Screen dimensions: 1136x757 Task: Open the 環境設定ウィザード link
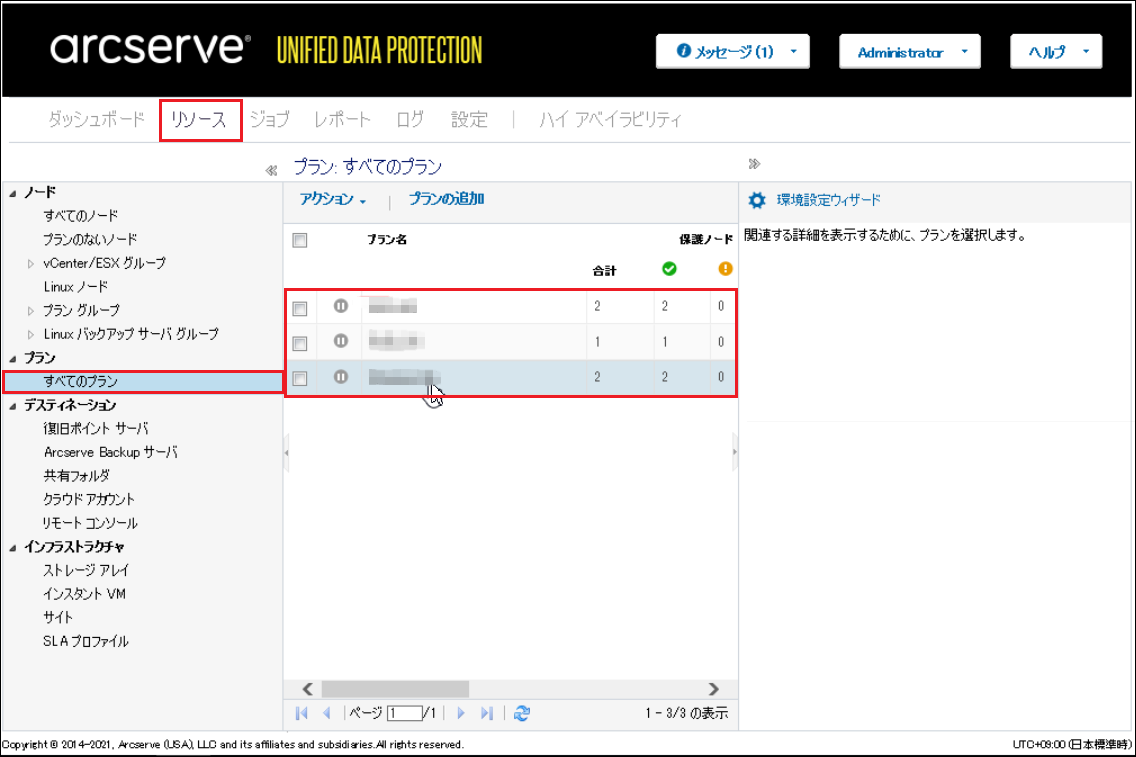[829, 200]
